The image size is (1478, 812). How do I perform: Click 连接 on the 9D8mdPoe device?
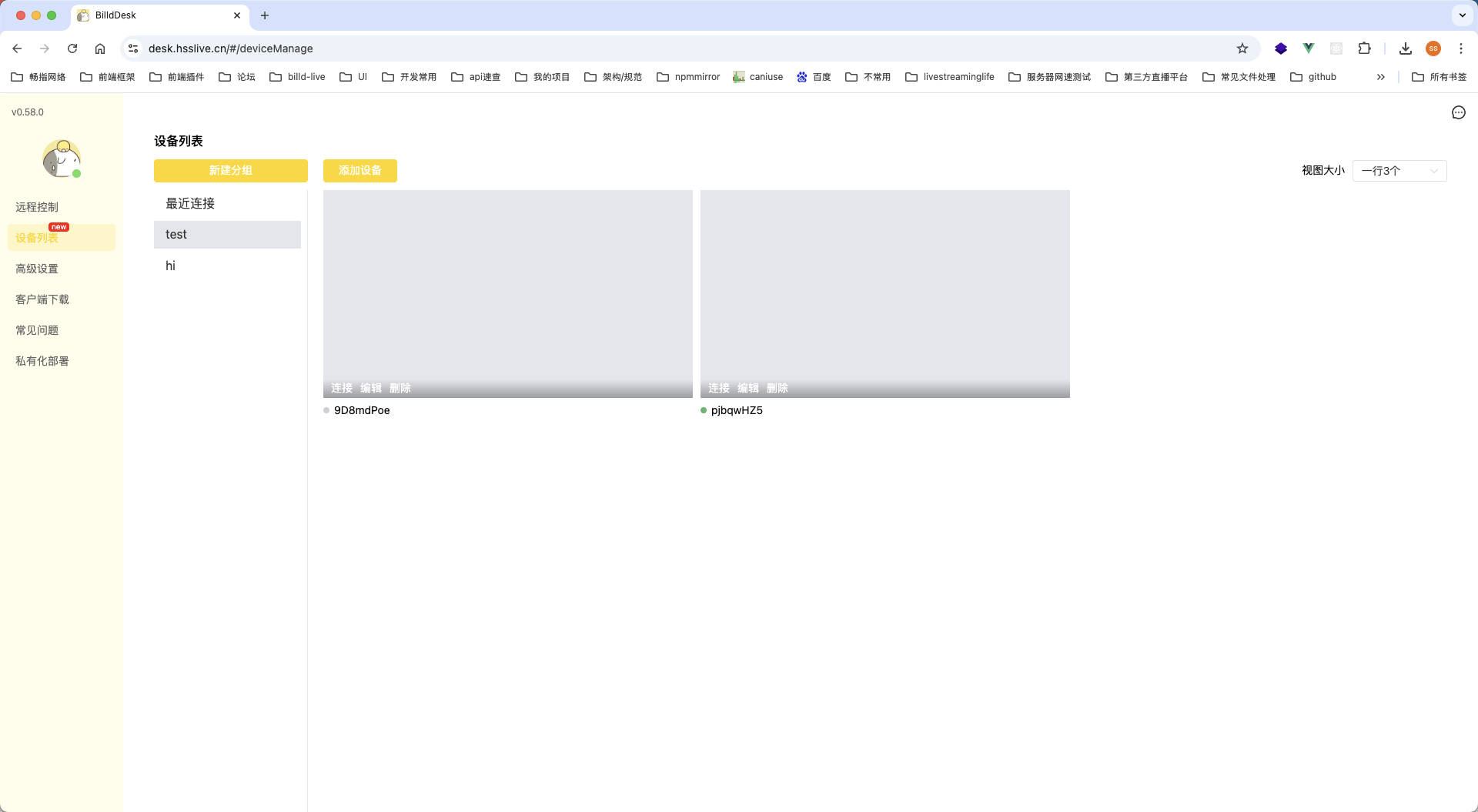(342, 388)
